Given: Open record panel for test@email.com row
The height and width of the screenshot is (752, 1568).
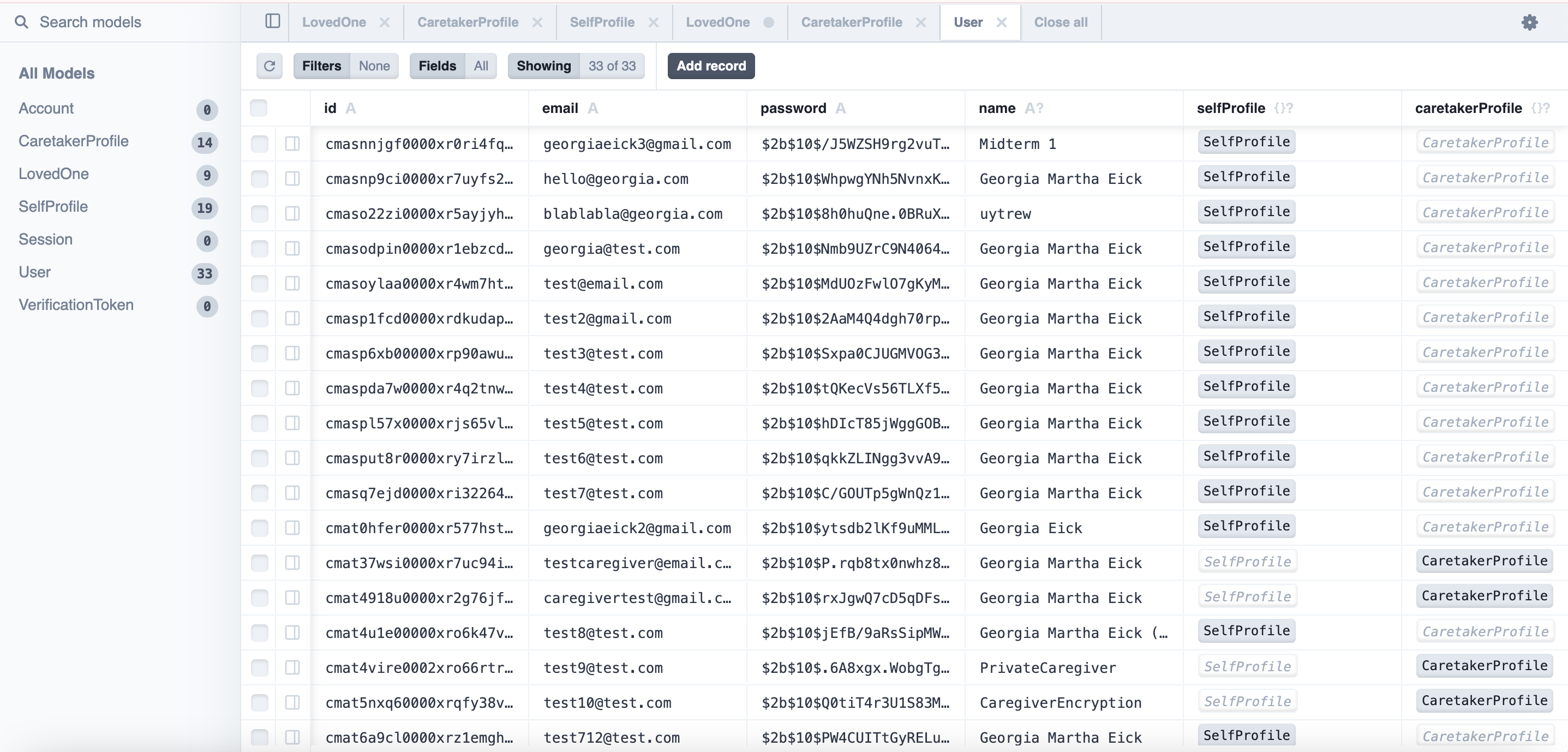Looking at the screenshot, I should tap(292, 284).
